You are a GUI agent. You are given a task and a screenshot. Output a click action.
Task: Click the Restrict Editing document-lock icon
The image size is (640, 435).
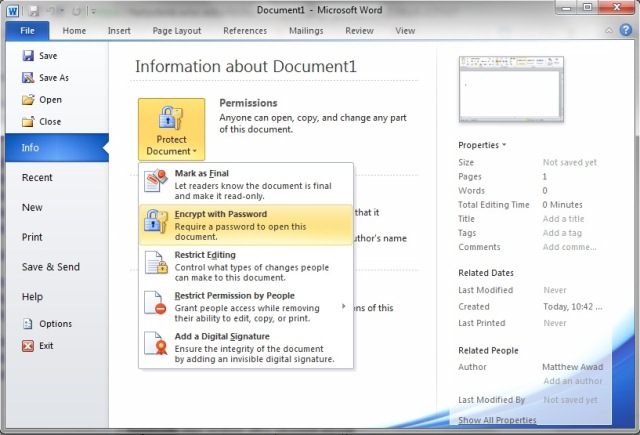click(x=156, y=262)
